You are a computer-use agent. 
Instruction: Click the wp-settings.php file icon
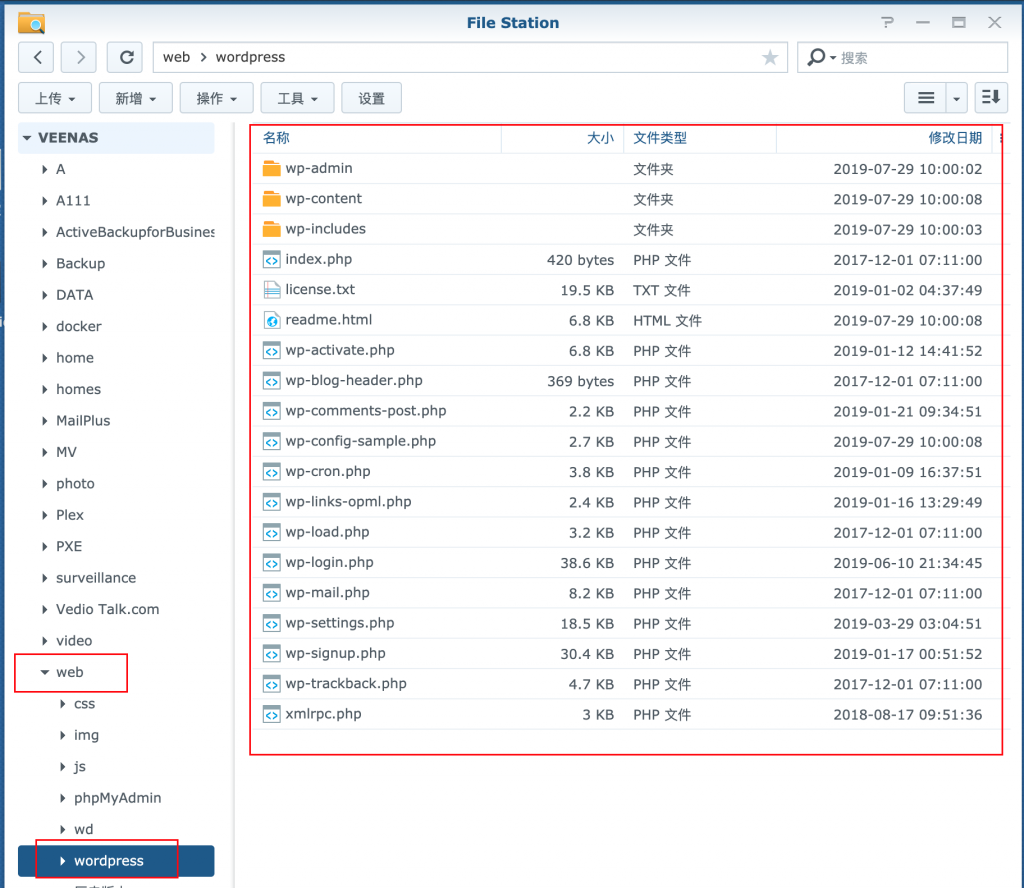click(272, 624)
